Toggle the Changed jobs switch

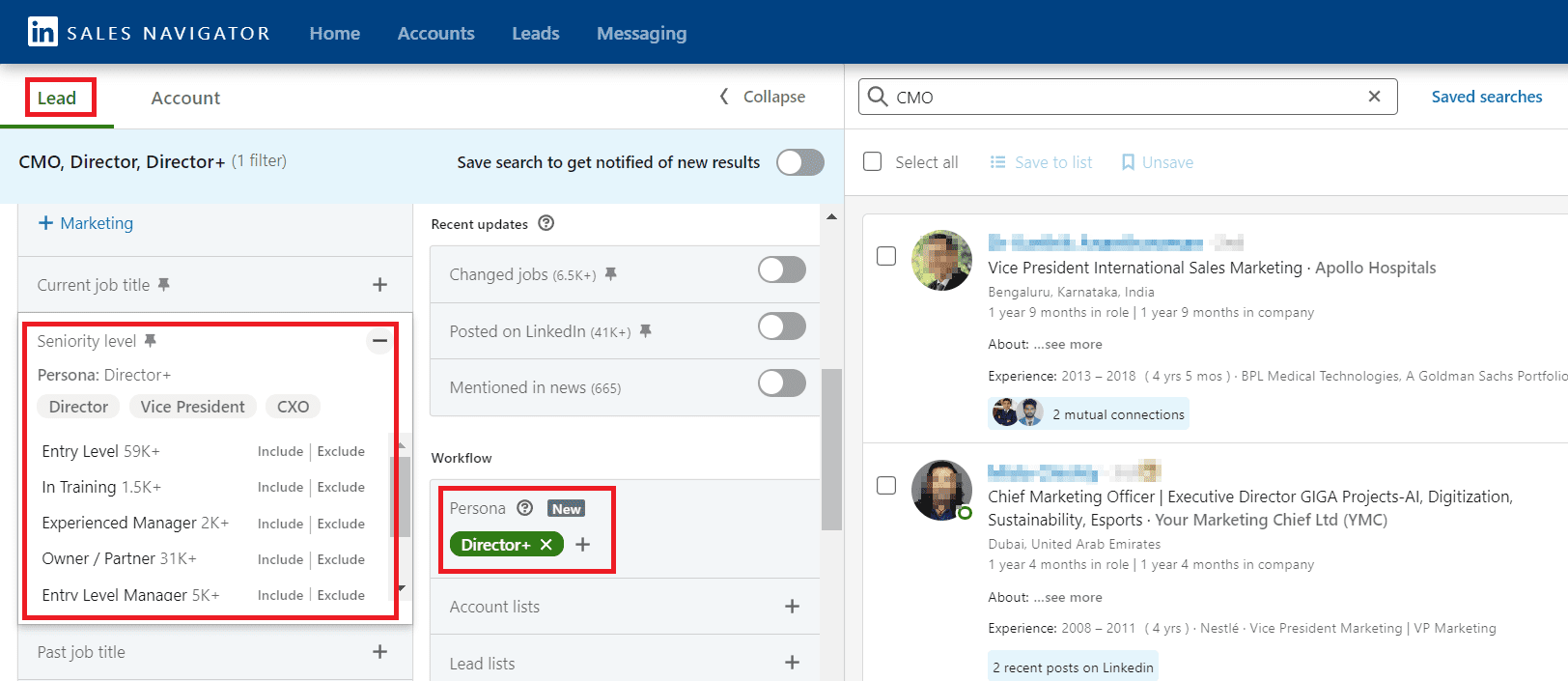781,270
